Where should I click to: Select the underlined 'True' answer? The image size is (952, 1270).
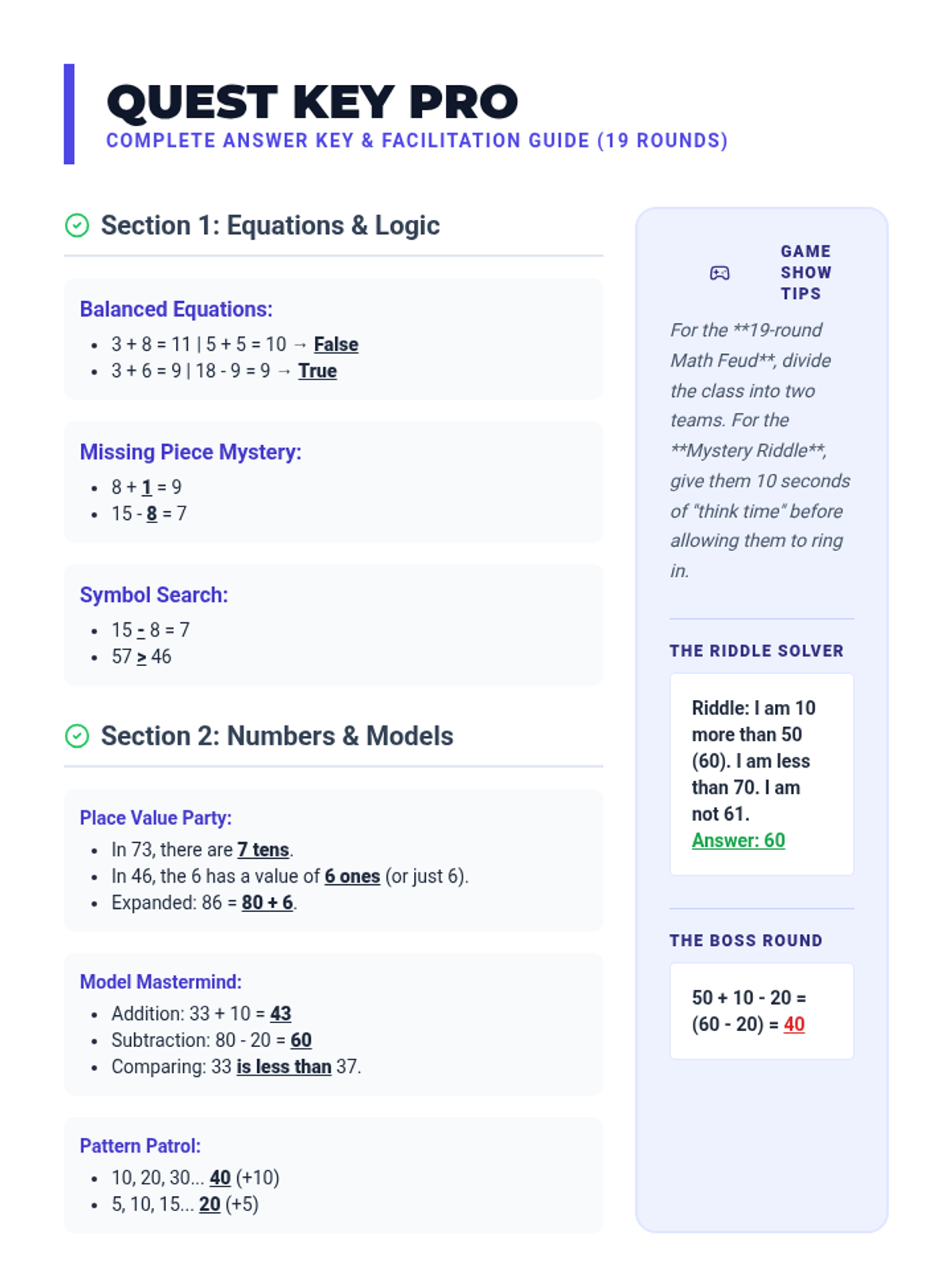click(317, 371)
